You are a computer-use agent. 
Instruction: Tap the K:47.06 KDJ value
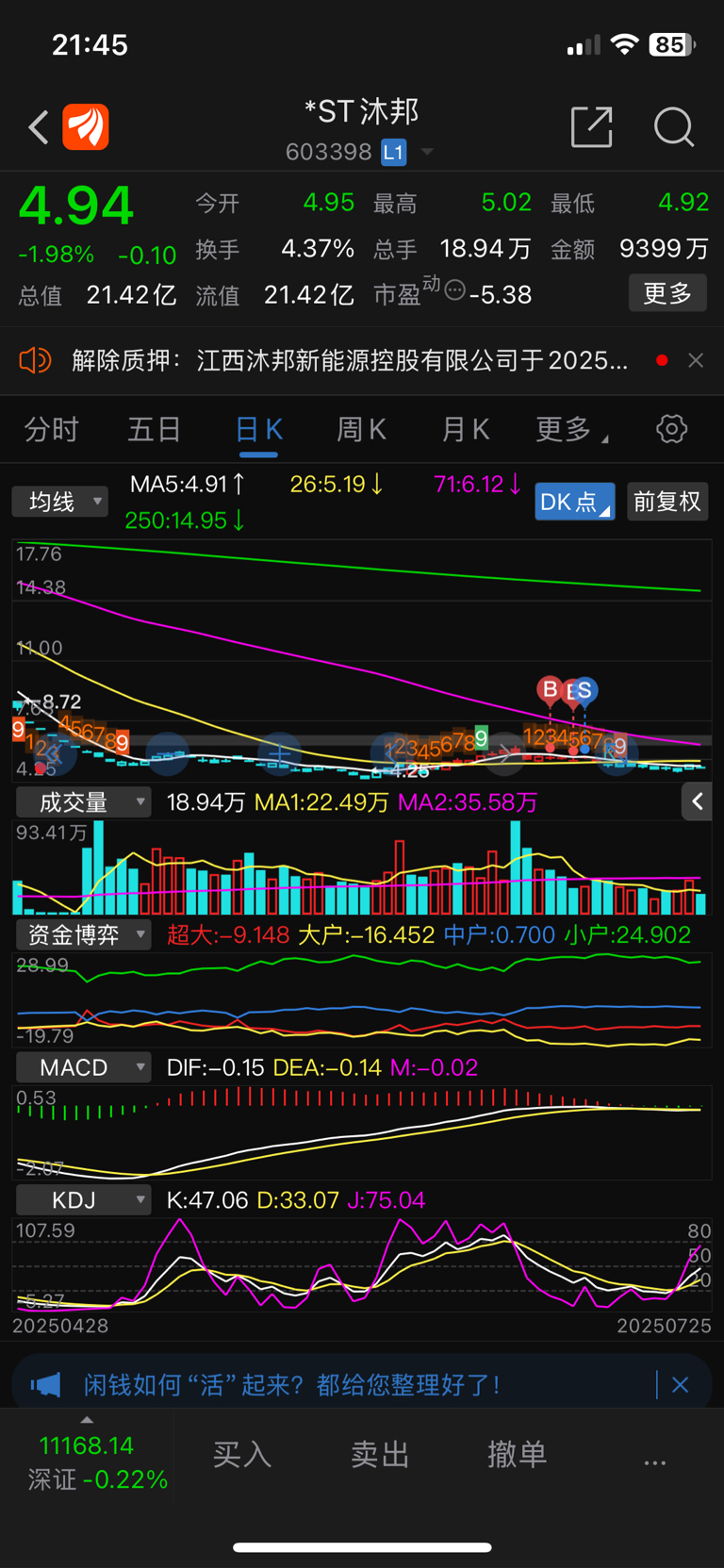coord(207,1200)
